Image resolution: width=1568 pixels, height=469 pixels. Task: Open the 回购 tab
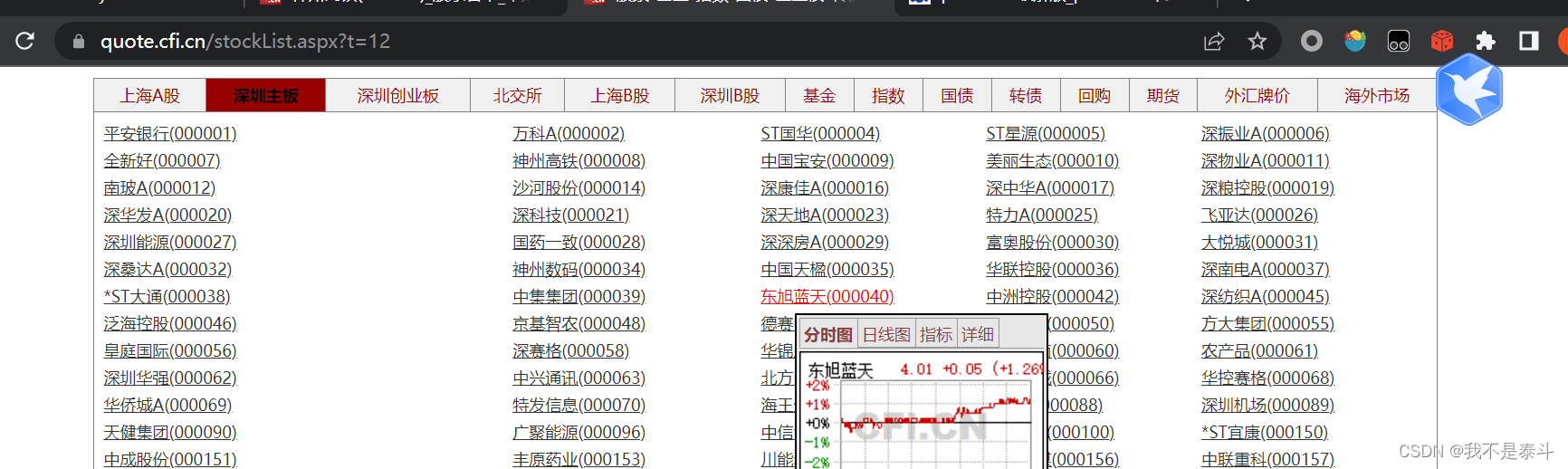(x=1095, y=96)
